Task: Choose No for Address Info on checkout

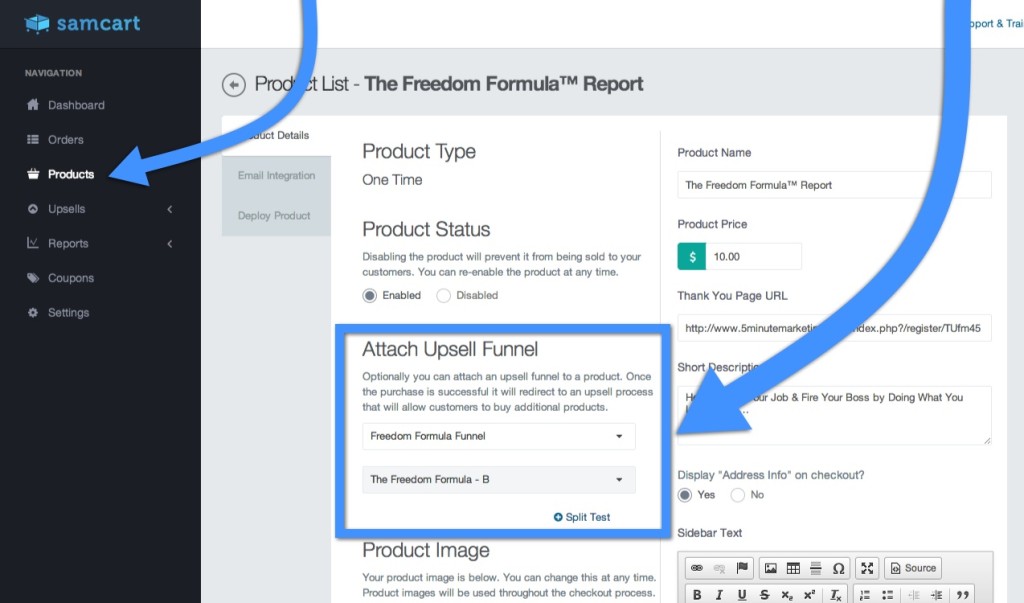Action: pos(737,495)
